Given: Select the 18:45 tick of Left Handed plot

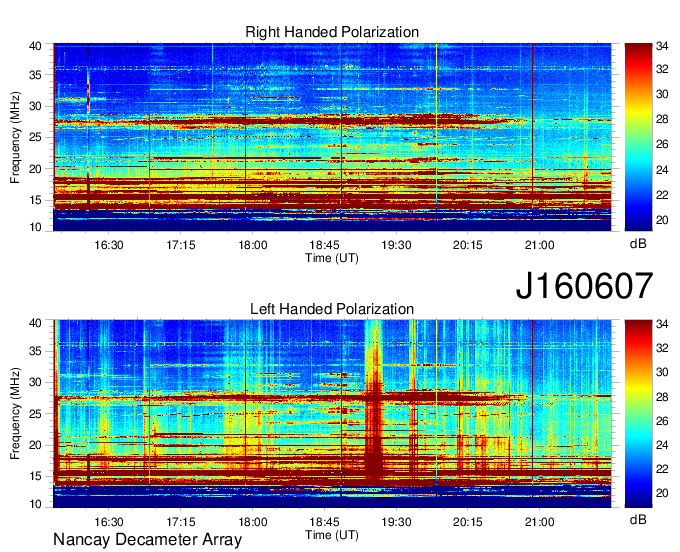Looking at the screenshot, I should tap(324, 522).
